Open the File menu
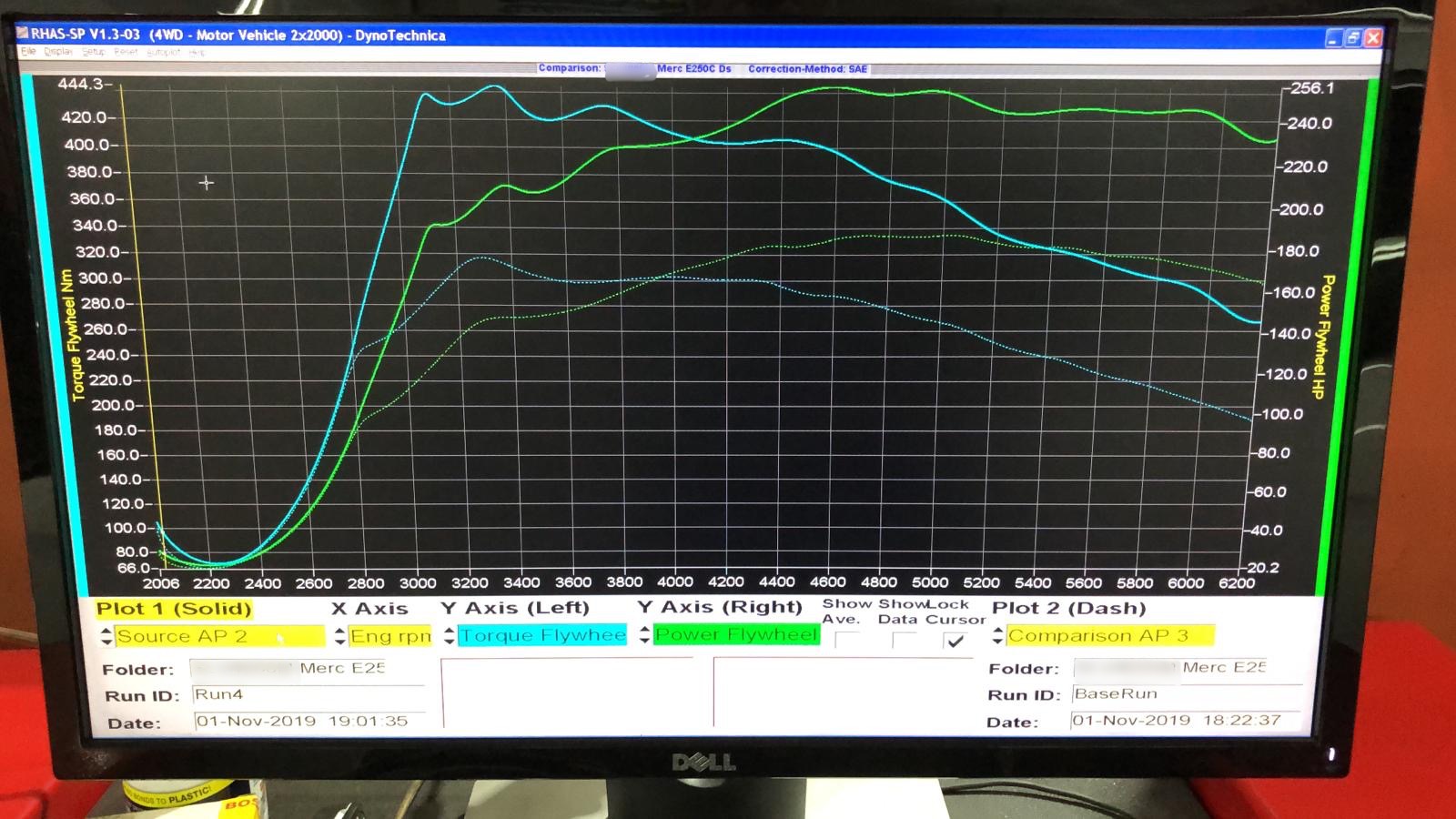This screenshot has width=1456, height=819. click(x=28, y=52)
